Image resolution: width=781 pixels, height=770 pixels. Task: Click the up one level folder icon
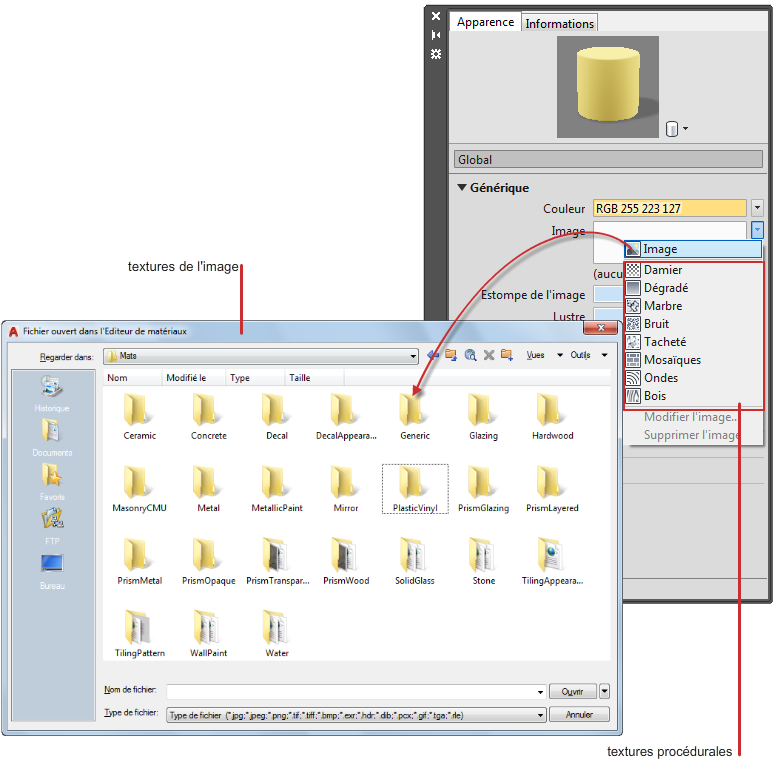[451, 355]
